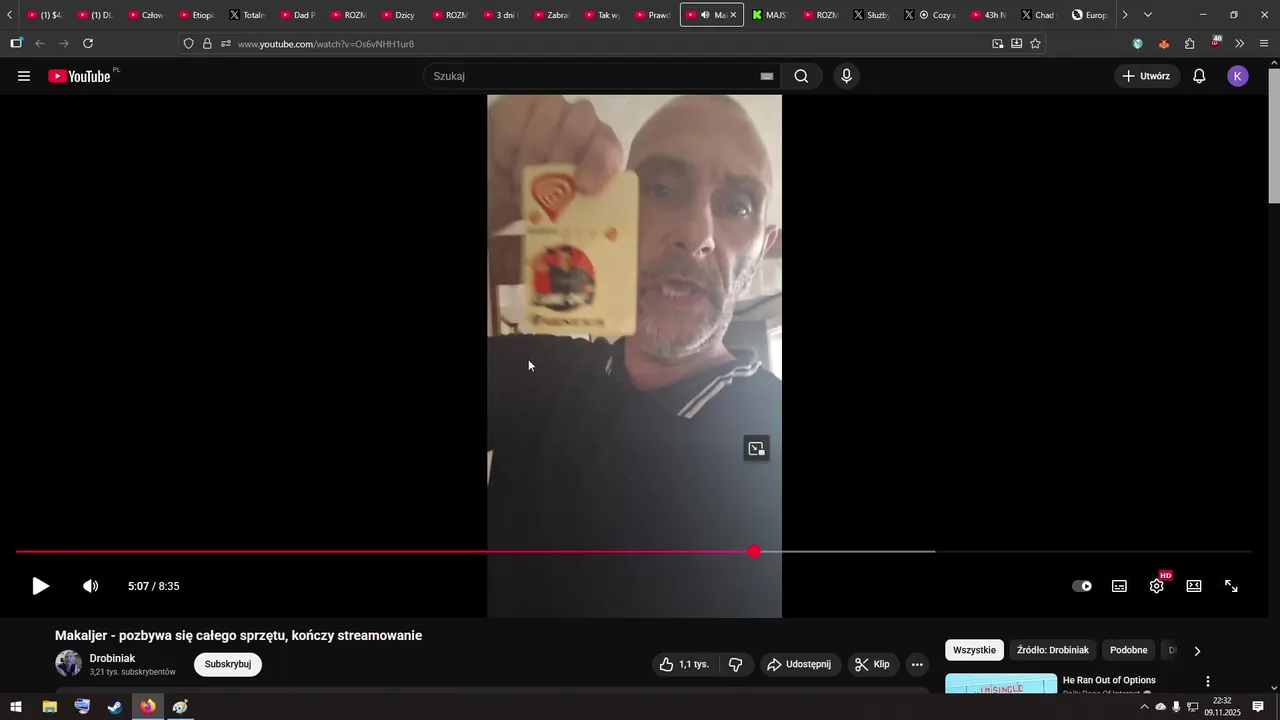The width and height of the screenshot is (1280, 720).
Task: Open options for He Ran Out of Options
Action: click(x=1207, y=681)
